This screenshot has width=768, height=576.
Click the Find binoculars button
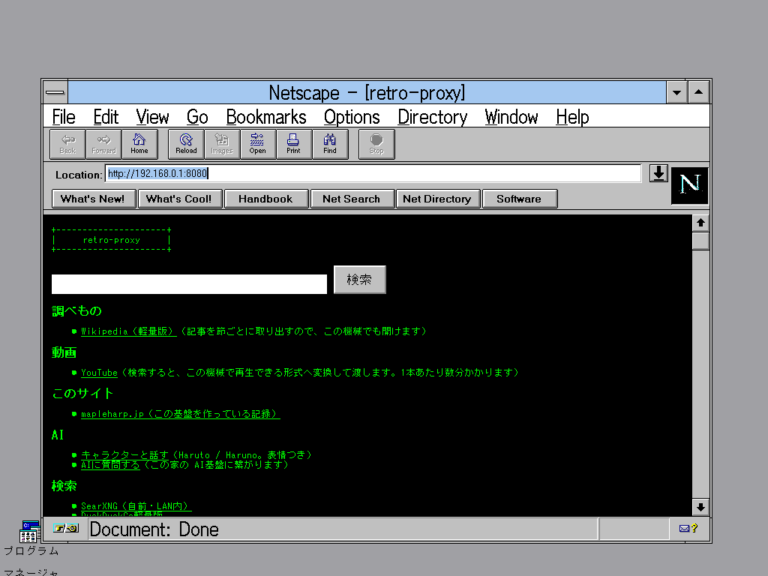click(x=330, y=144)
